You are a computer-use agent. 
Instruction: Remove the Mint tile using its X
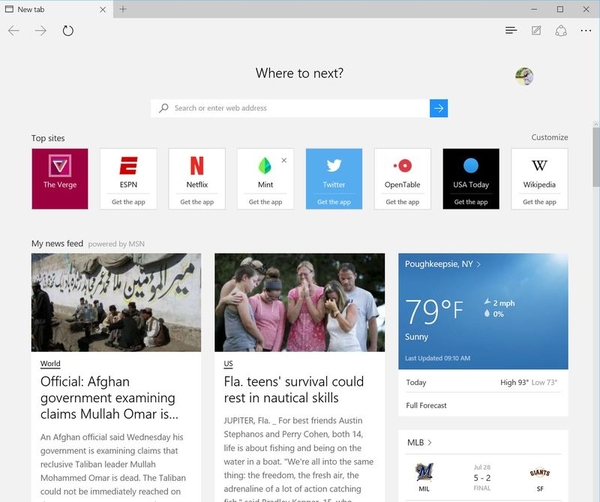(x=284, y=160)
